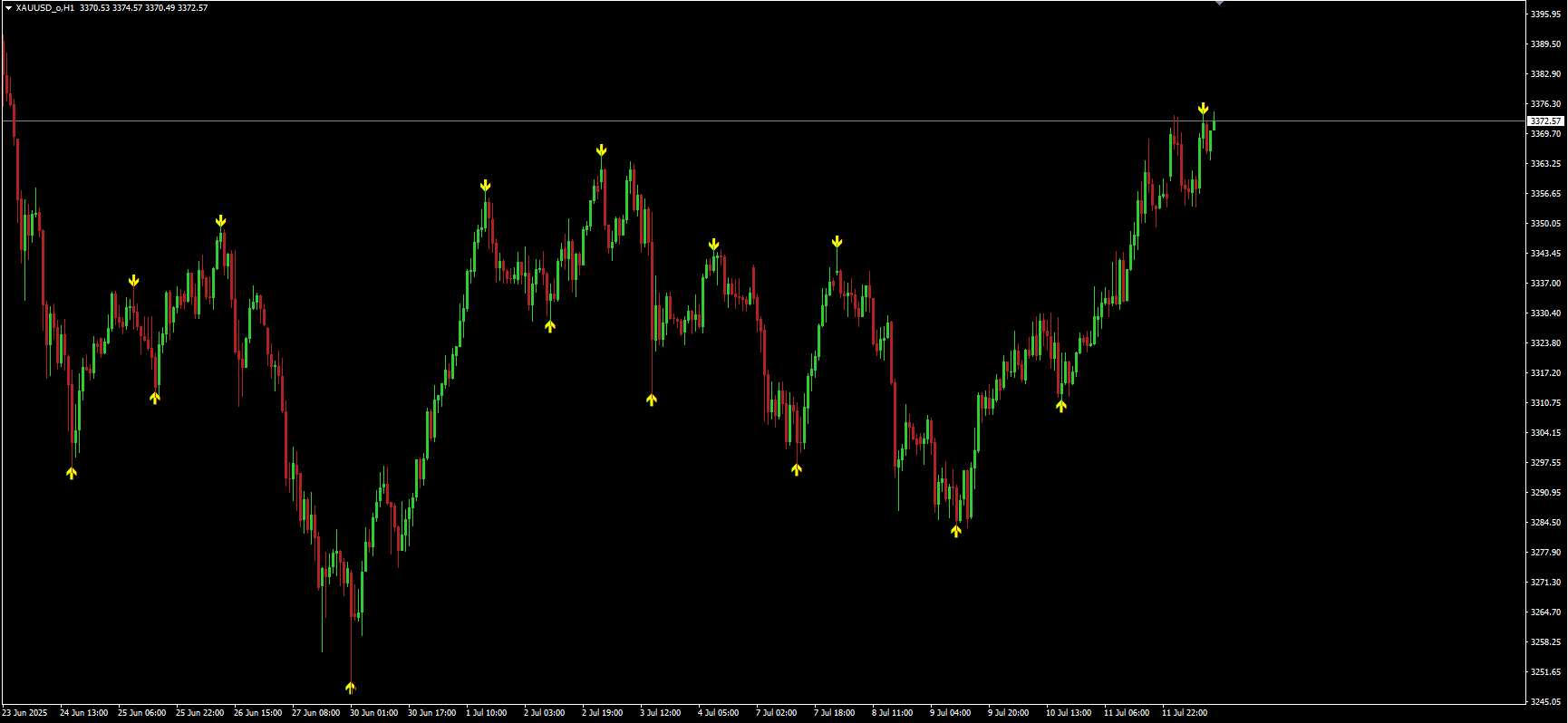The height and width of the screenshot is (723, 1568).
Task: Click the 23 Jun 2025 date label
Action: click(24, 713)
